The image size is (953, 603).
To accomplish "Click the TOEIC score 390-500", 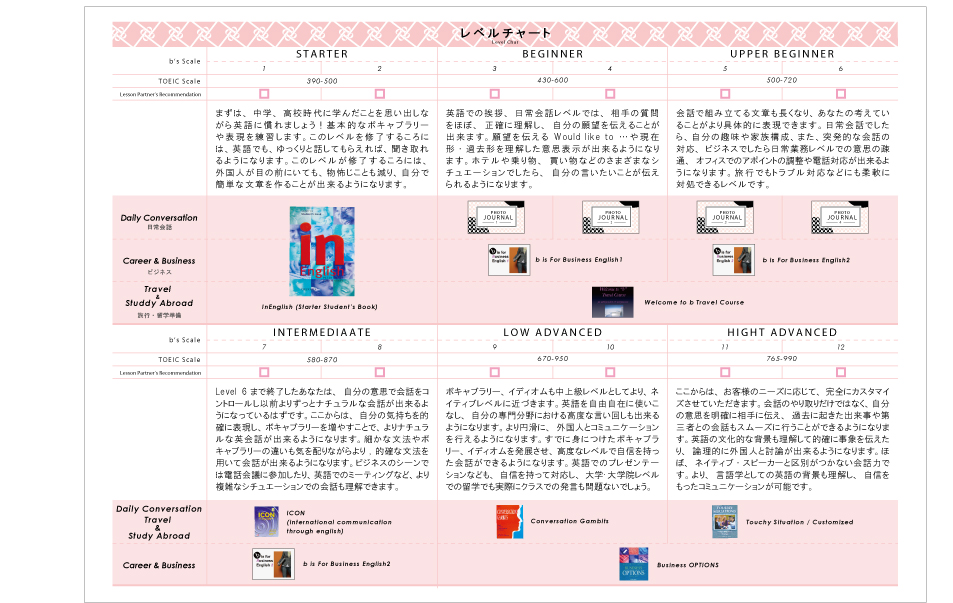I will (x=322, y=81).
